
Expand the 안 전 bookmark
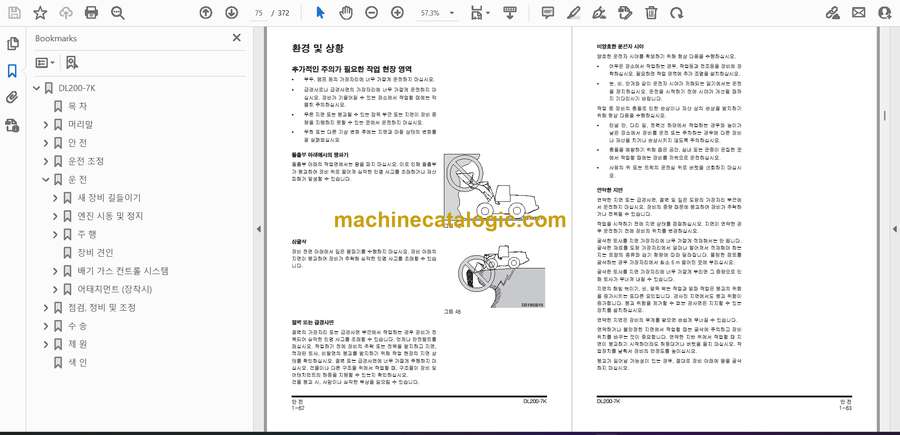pos(46,143)
